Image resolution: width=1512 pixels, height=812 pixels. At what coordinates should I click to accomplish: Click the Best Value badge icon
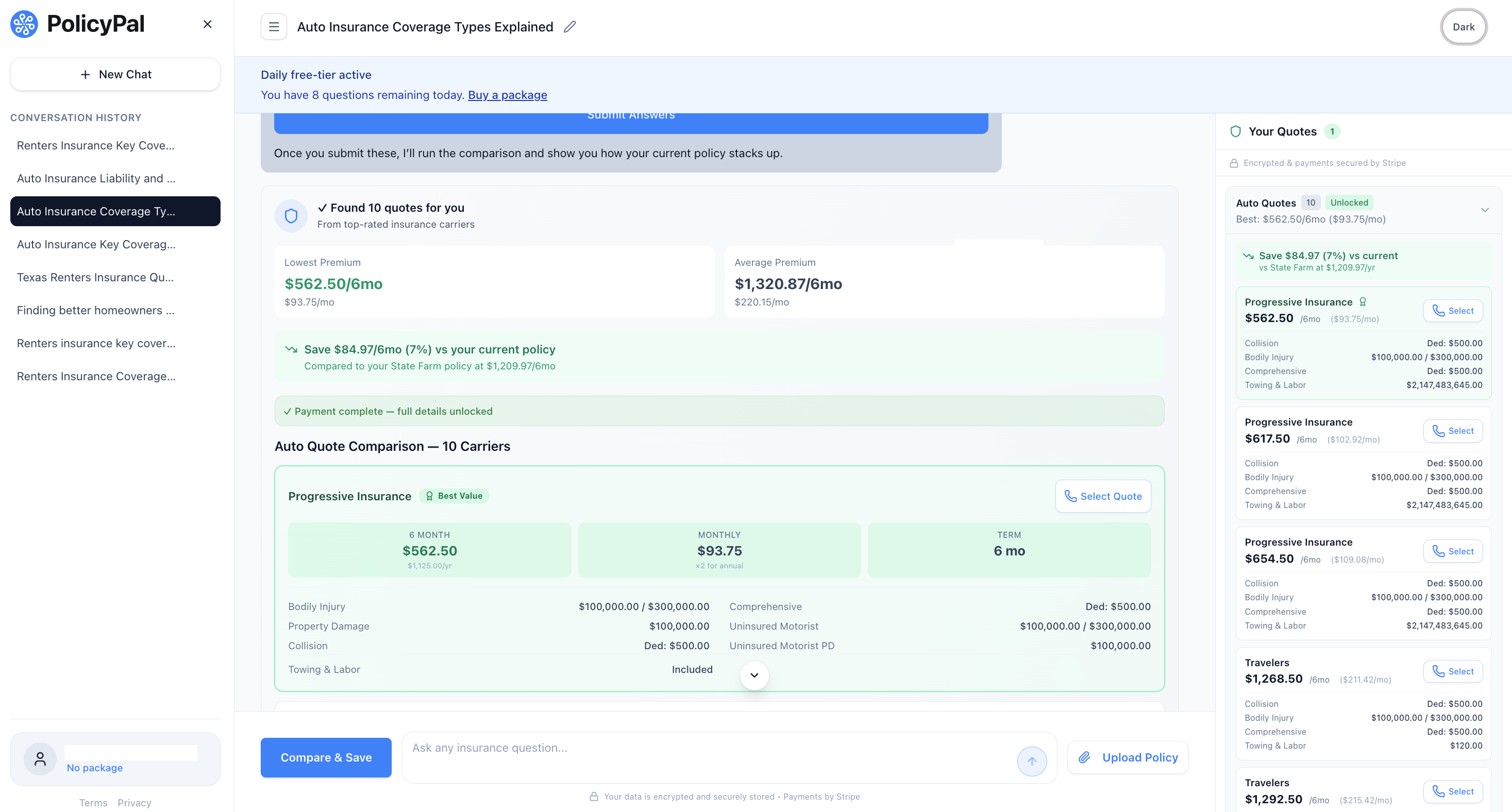pyautogui.click(x=429, y=496)
